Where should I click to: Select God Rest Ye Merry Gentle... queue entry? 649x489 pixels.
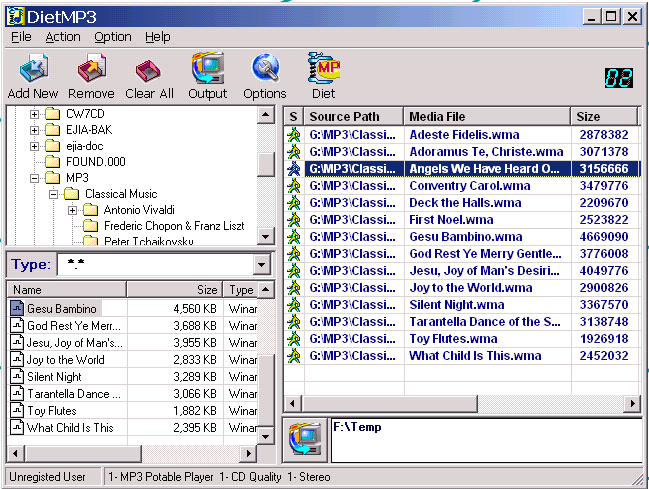coord(463,254)
